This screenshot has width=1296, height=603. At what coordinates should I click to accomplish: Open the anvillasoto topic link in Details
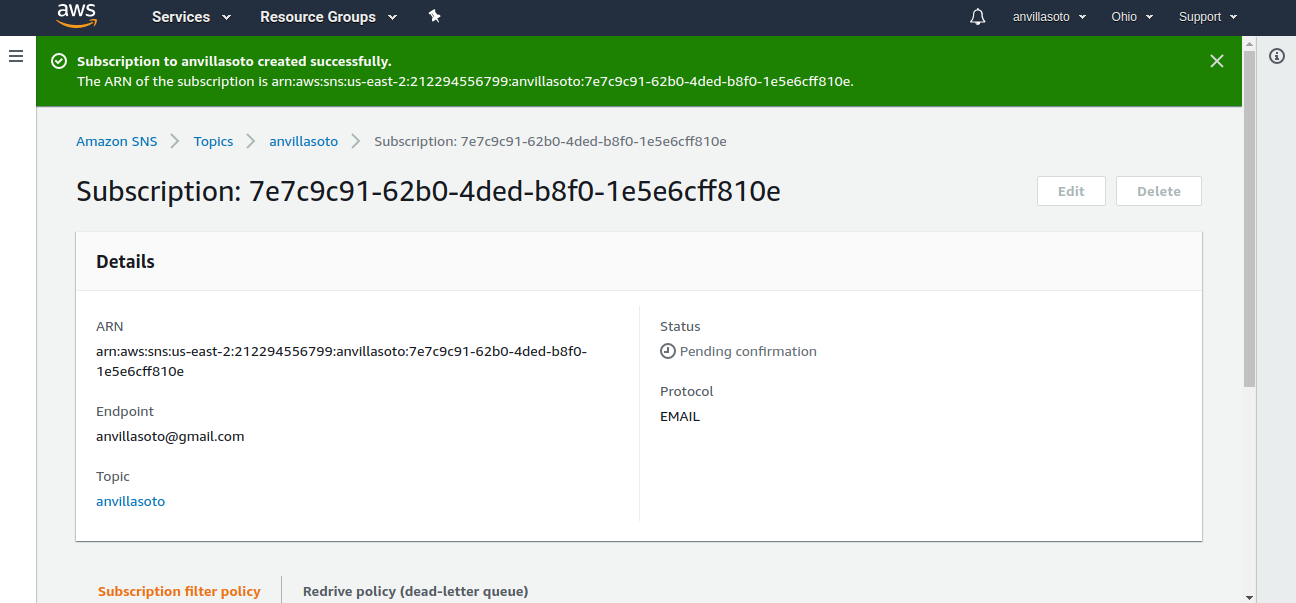click(x=130, y=501)
